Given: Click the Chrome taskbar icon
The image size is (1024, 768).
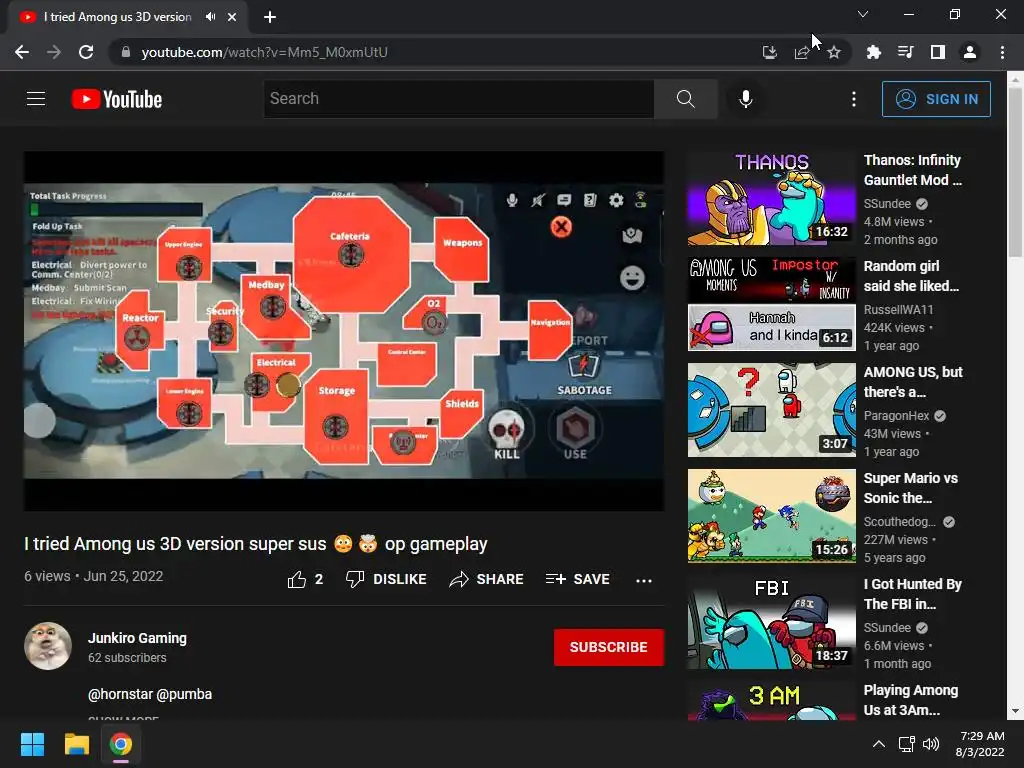Looking at the screenshot, I should pos(120,744).
